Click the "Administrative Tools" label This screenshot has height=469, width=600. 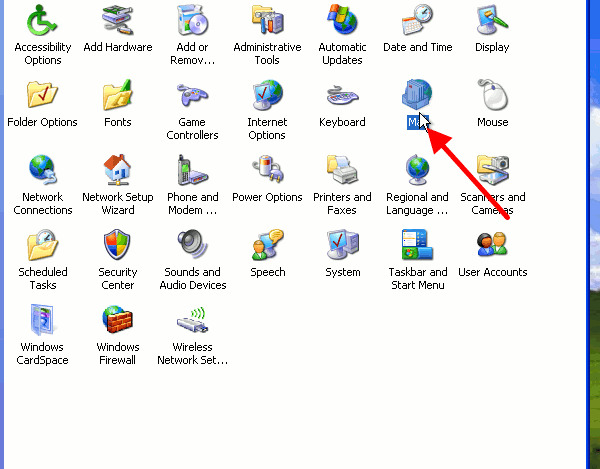(x=267, y=54)
